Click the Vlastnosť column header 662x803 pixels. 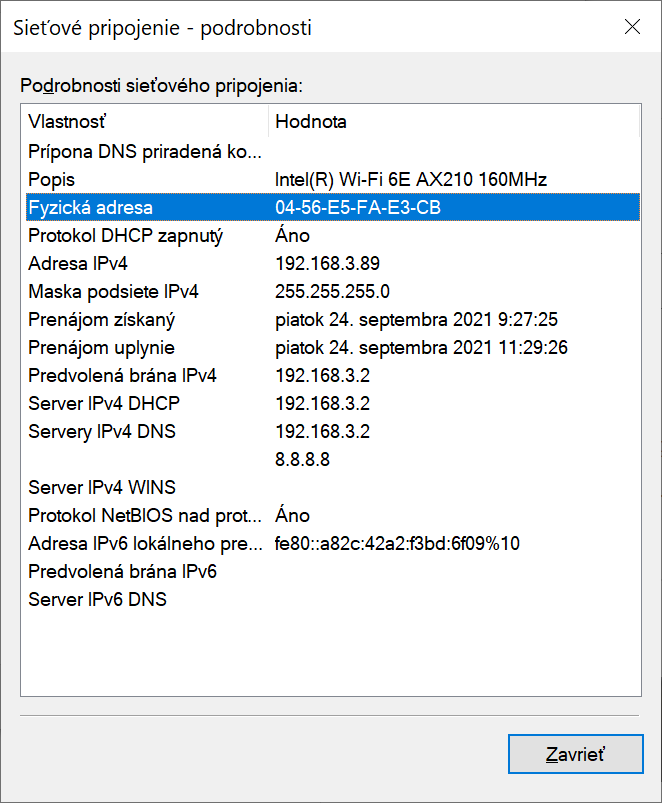click(x=145, y=122)
